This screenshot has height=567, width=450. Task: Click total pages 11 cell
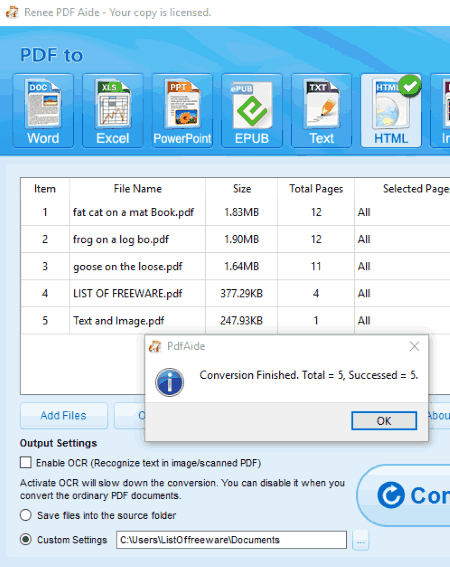click(316, 267)
